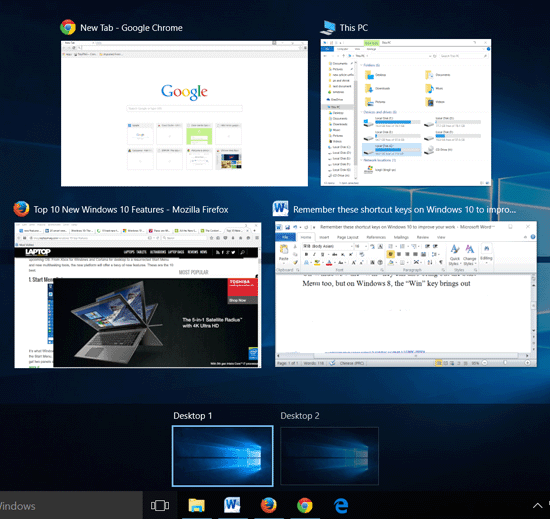Select the This PC window thumbnail
Image resolution: width=550 pixels, height=519 pixels.
405,112
